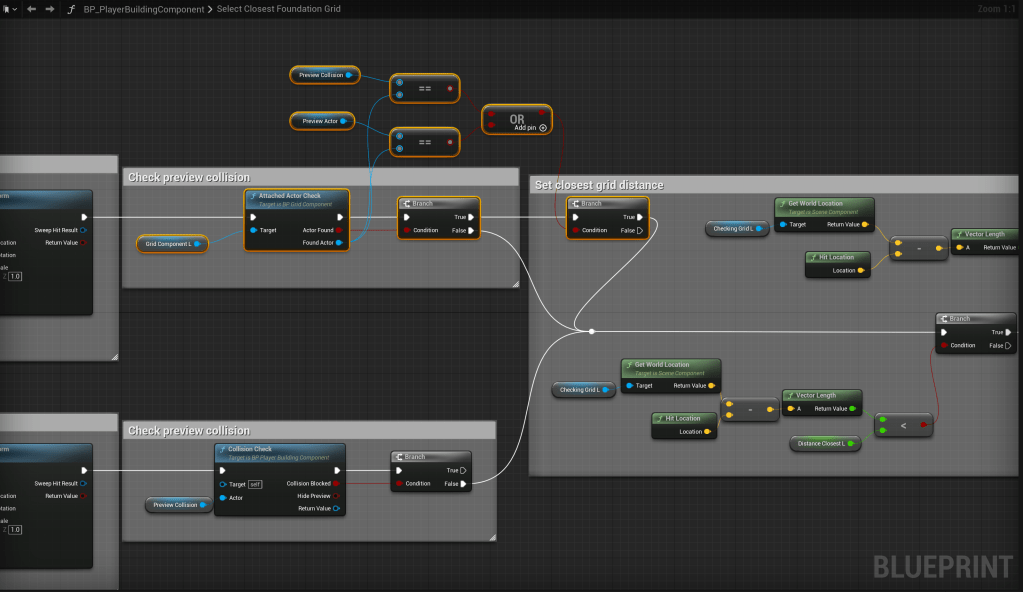
Task: Click the forward navigation arrow
Action: [49, 9]
